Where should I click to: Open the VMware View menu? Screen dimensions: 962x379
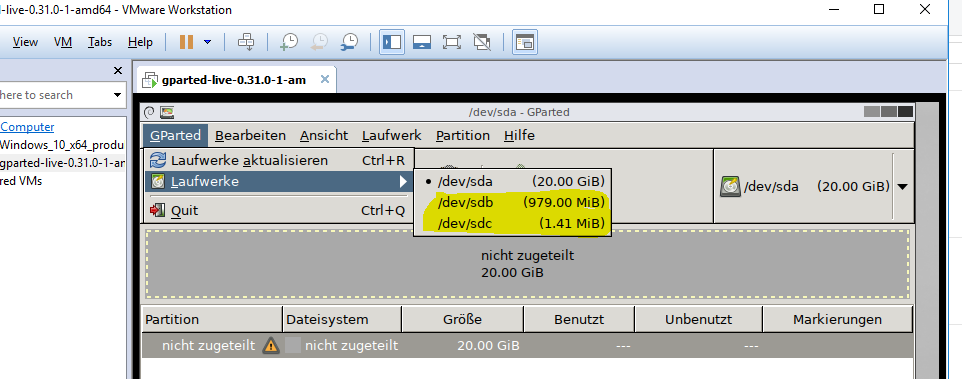pyautogui.click(x=25, y=42)
